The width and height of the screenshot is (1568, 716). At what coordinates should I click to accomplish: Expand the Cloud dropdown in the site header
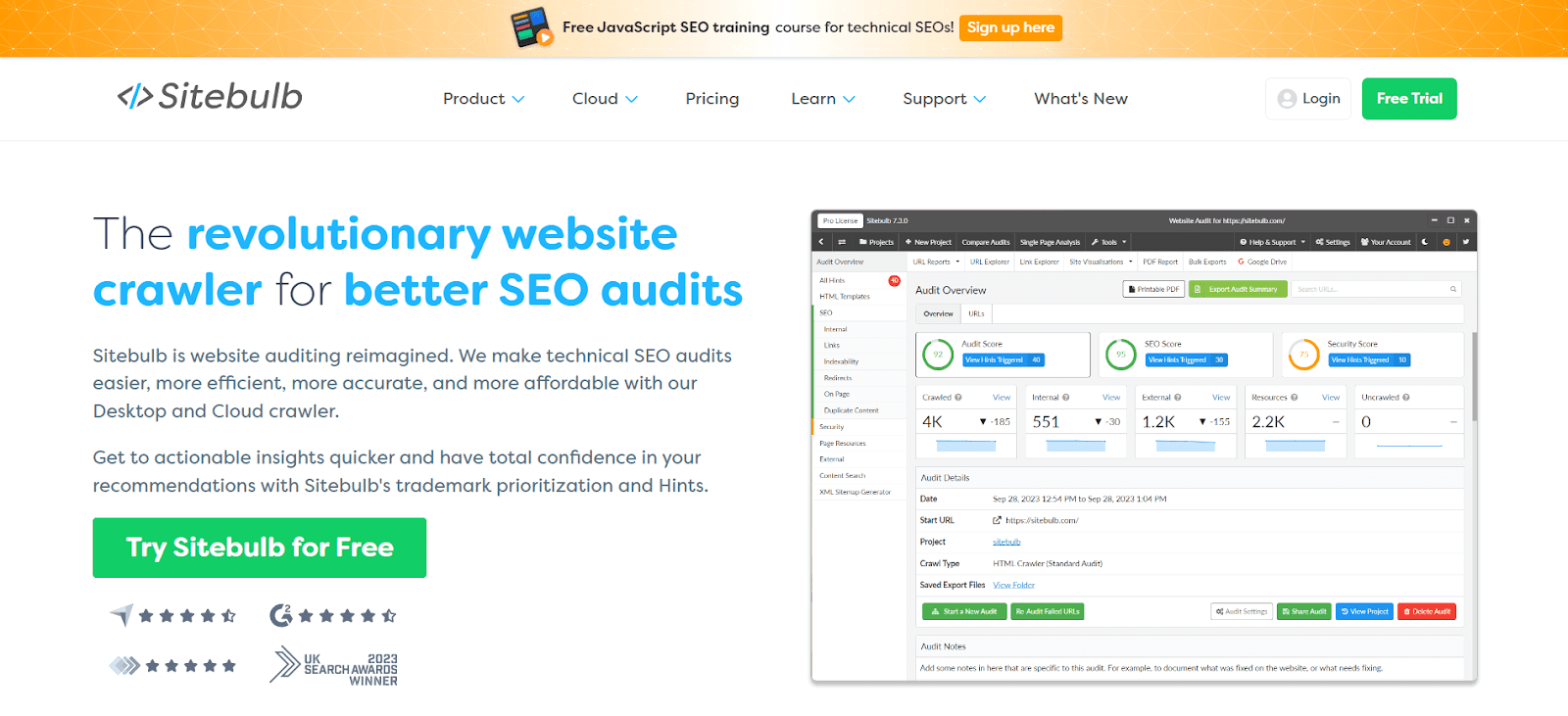pyautogui.click(x=605, y=99)
